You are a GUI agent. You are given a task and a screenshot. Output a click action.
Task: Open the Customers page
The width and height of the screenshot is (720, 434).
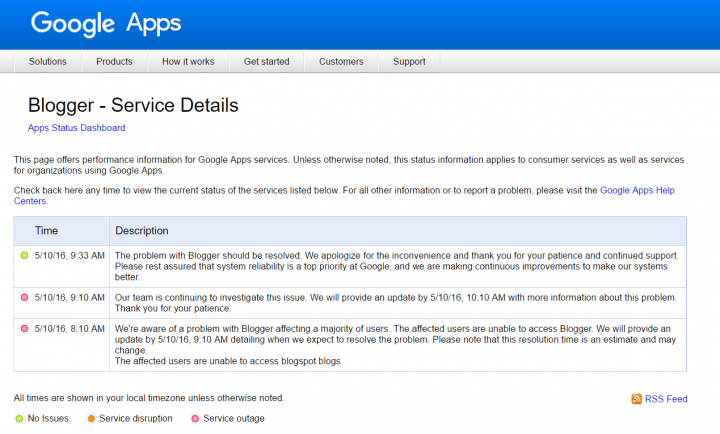coord(341,62)
